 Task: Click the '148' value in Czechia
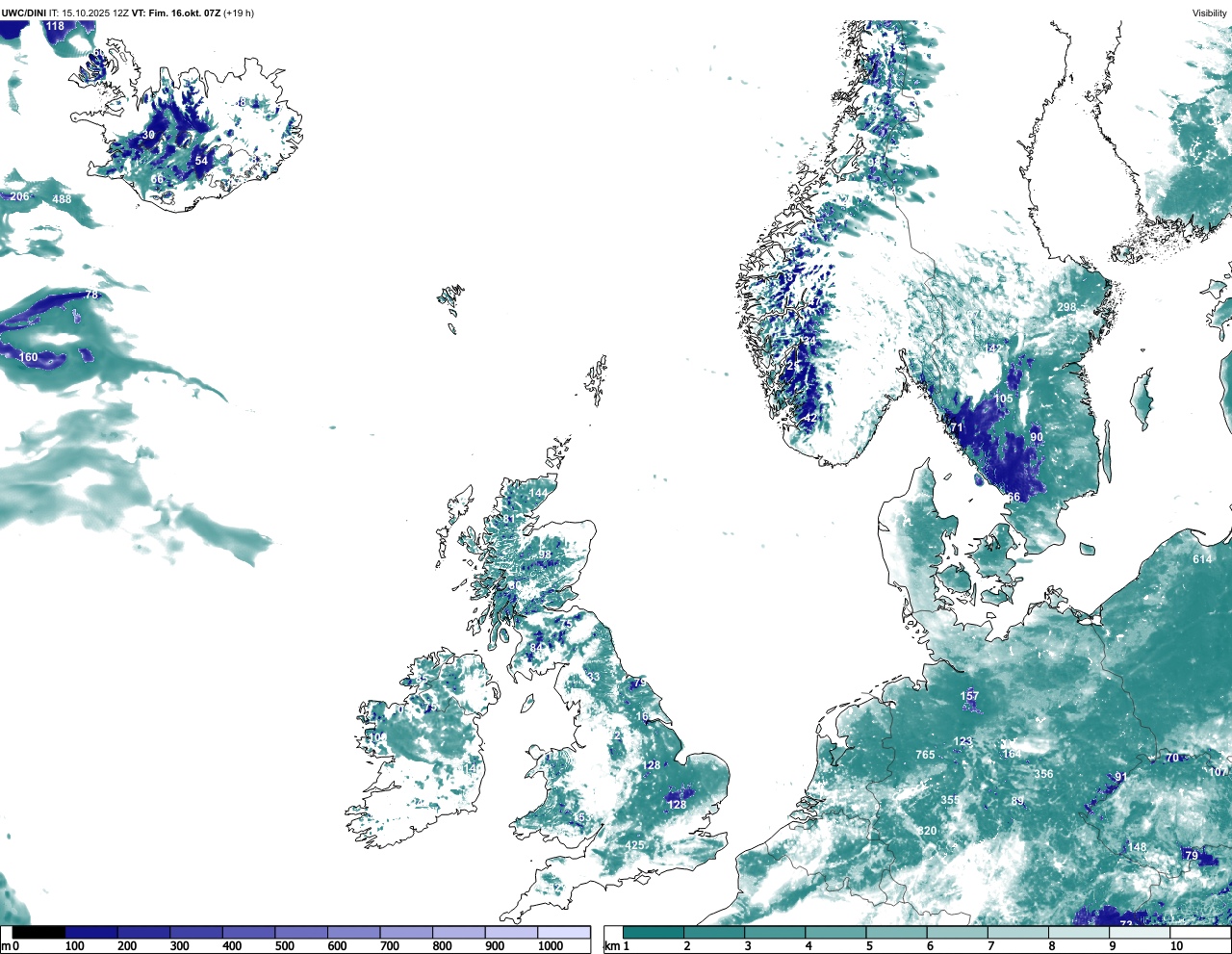[x=1137, y=847]
